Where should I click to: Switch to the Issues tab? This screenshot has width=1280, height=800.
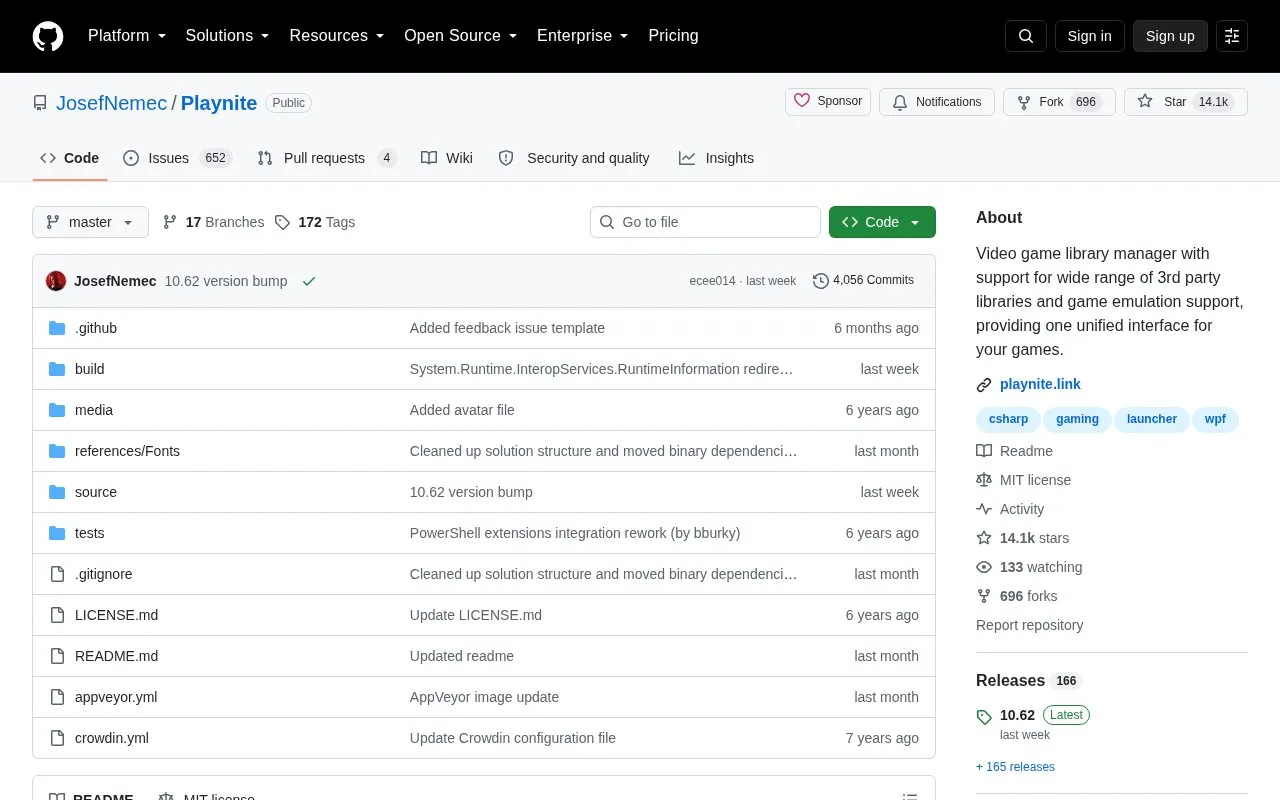click(x=178, y=158)
